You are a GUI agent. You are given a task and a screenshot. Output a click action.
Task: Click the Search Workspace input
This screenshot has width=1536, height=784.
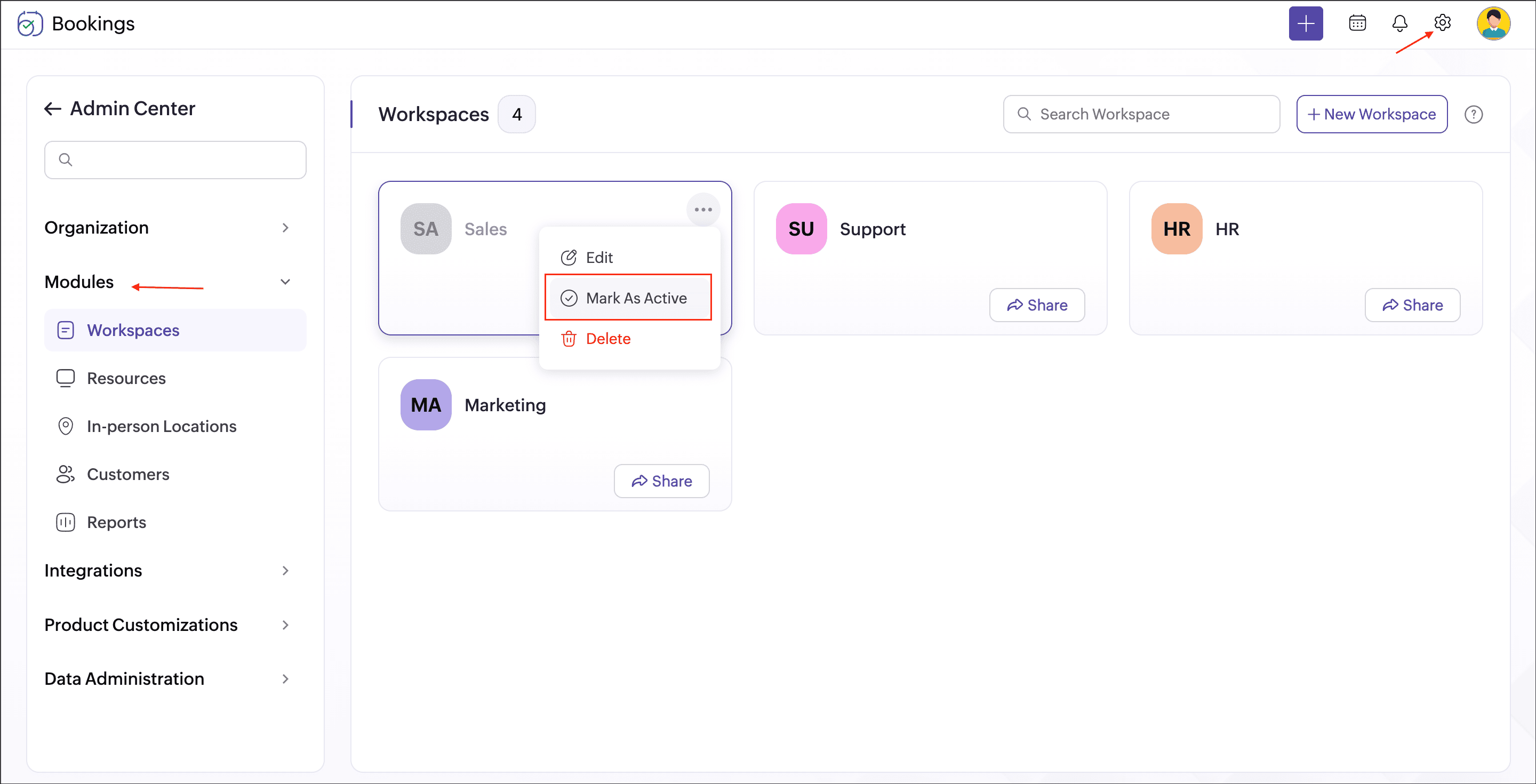coord(1141,114)
